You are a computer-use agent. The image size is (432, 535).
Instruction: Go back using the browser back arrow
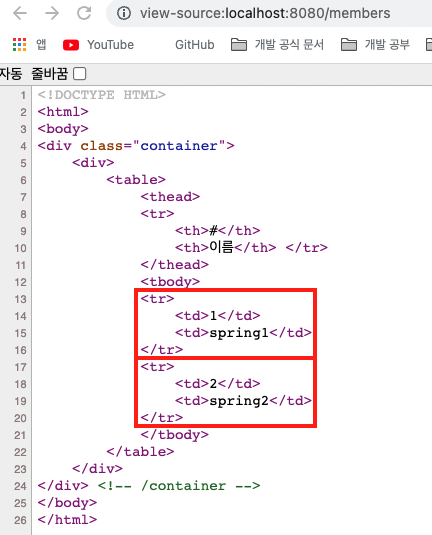click(19, 13)
